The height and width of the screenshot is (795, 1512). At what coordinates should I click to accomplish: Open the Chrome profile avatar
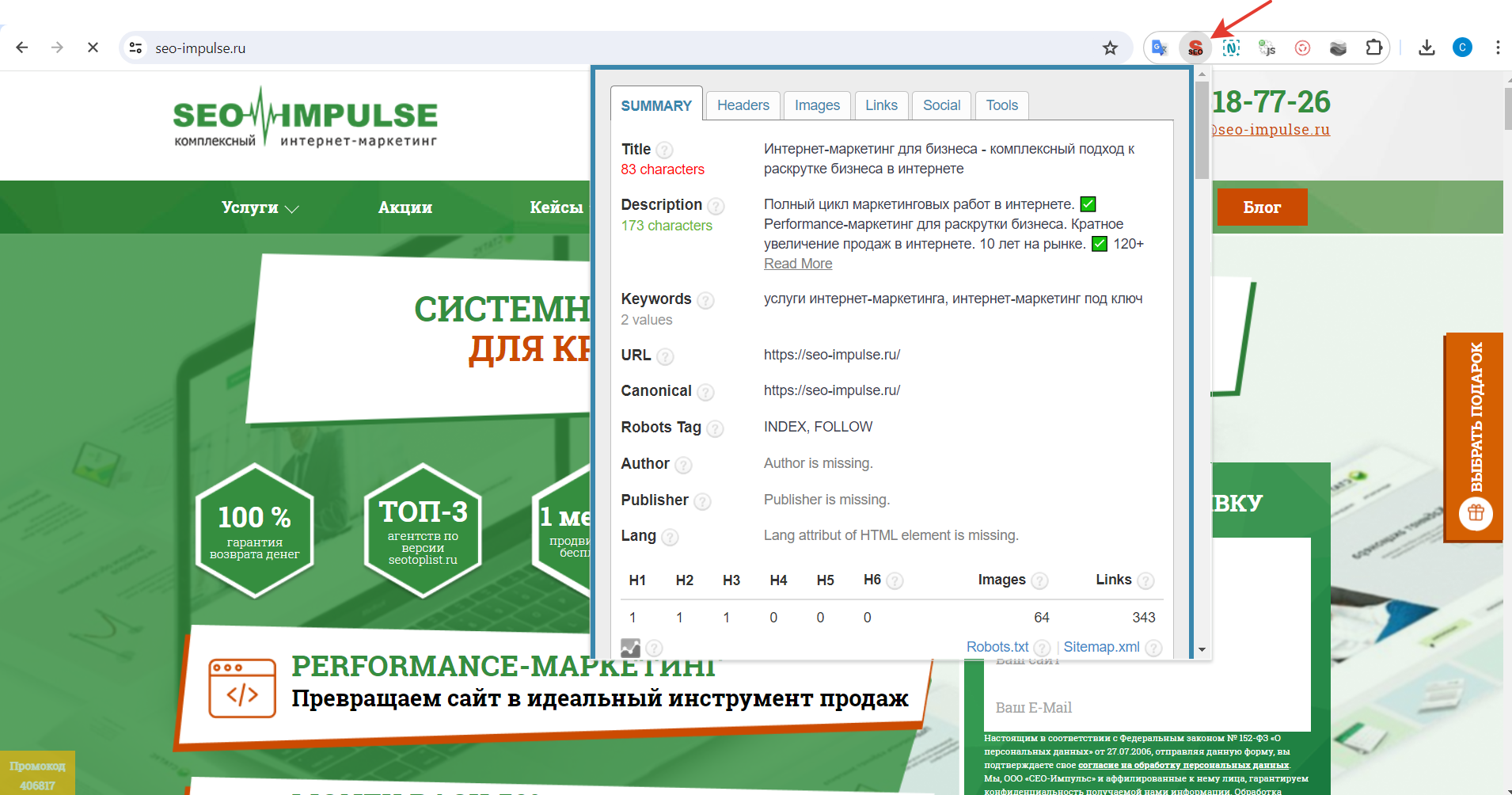1462,48
